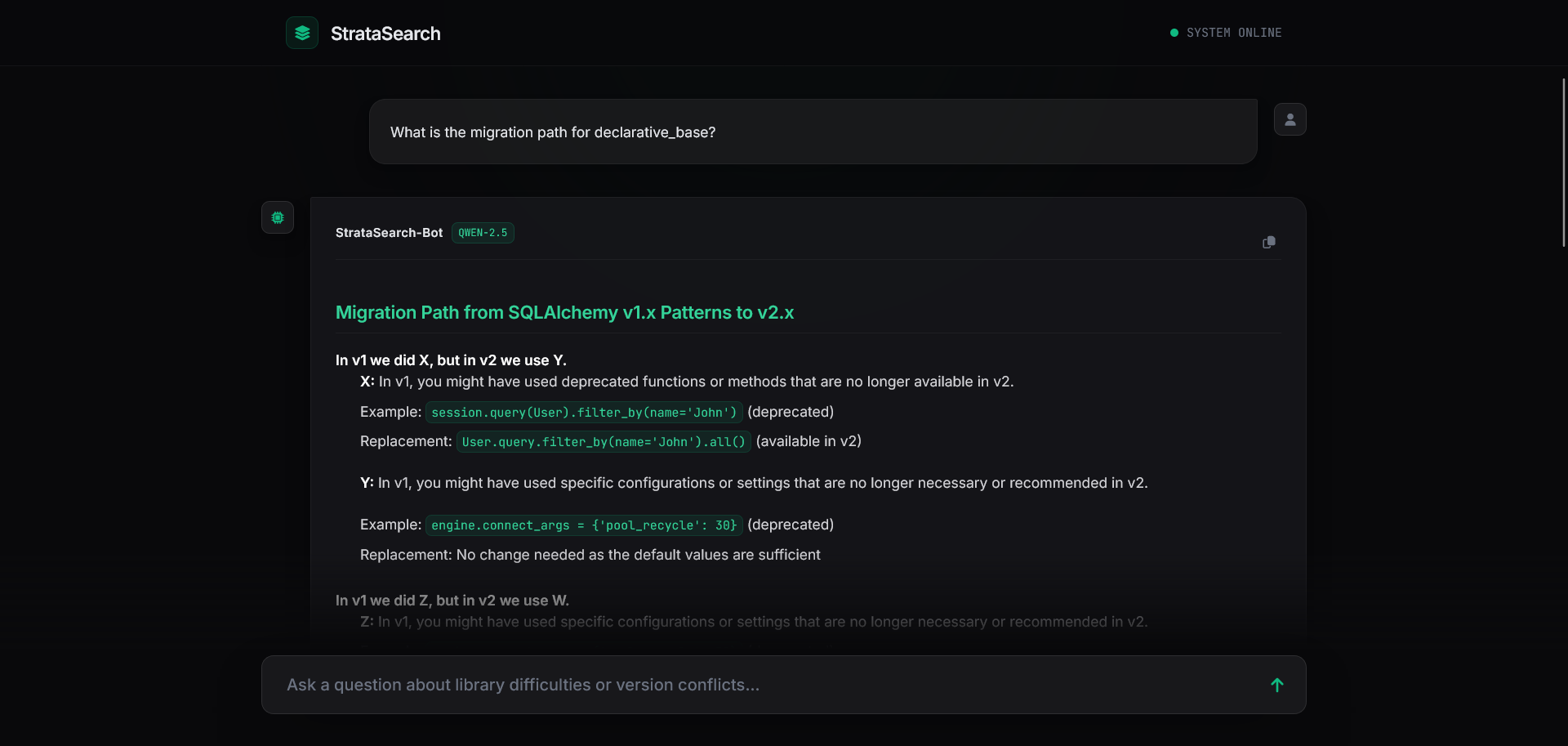Send the question with the arrow icon

[x=1276, y=685]
